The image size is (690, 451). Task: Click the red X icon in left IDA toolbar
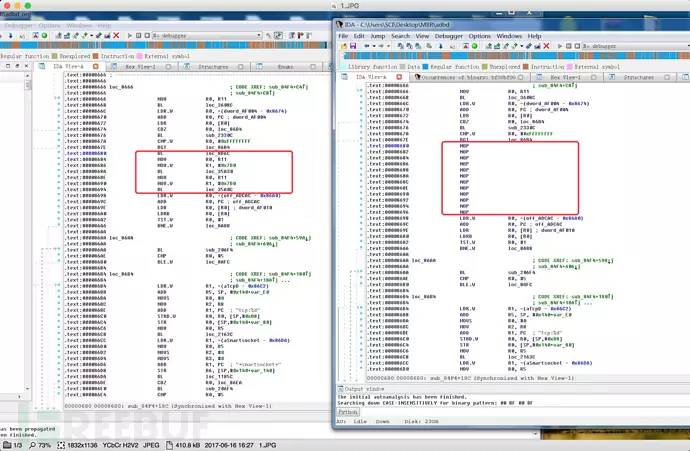(116, 35)
